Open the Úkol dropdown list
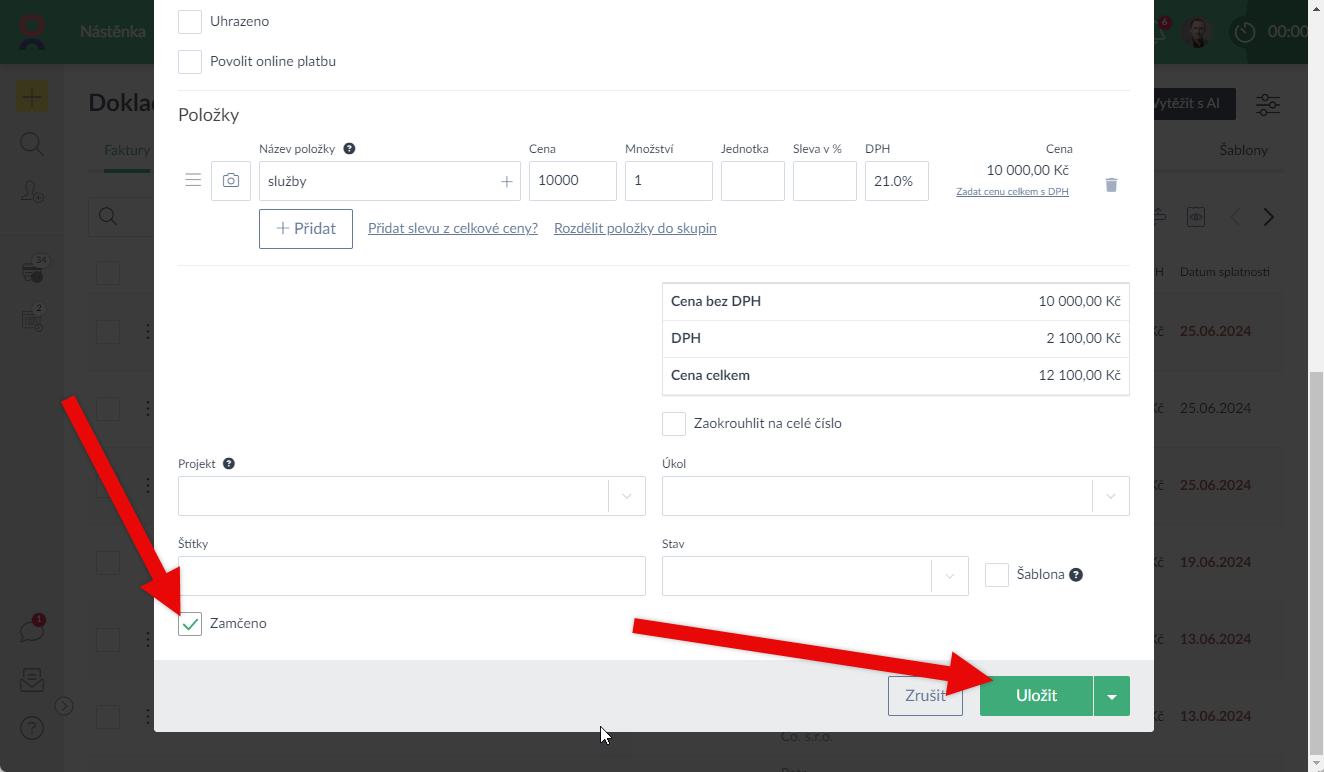 [x=1110, y=496]
